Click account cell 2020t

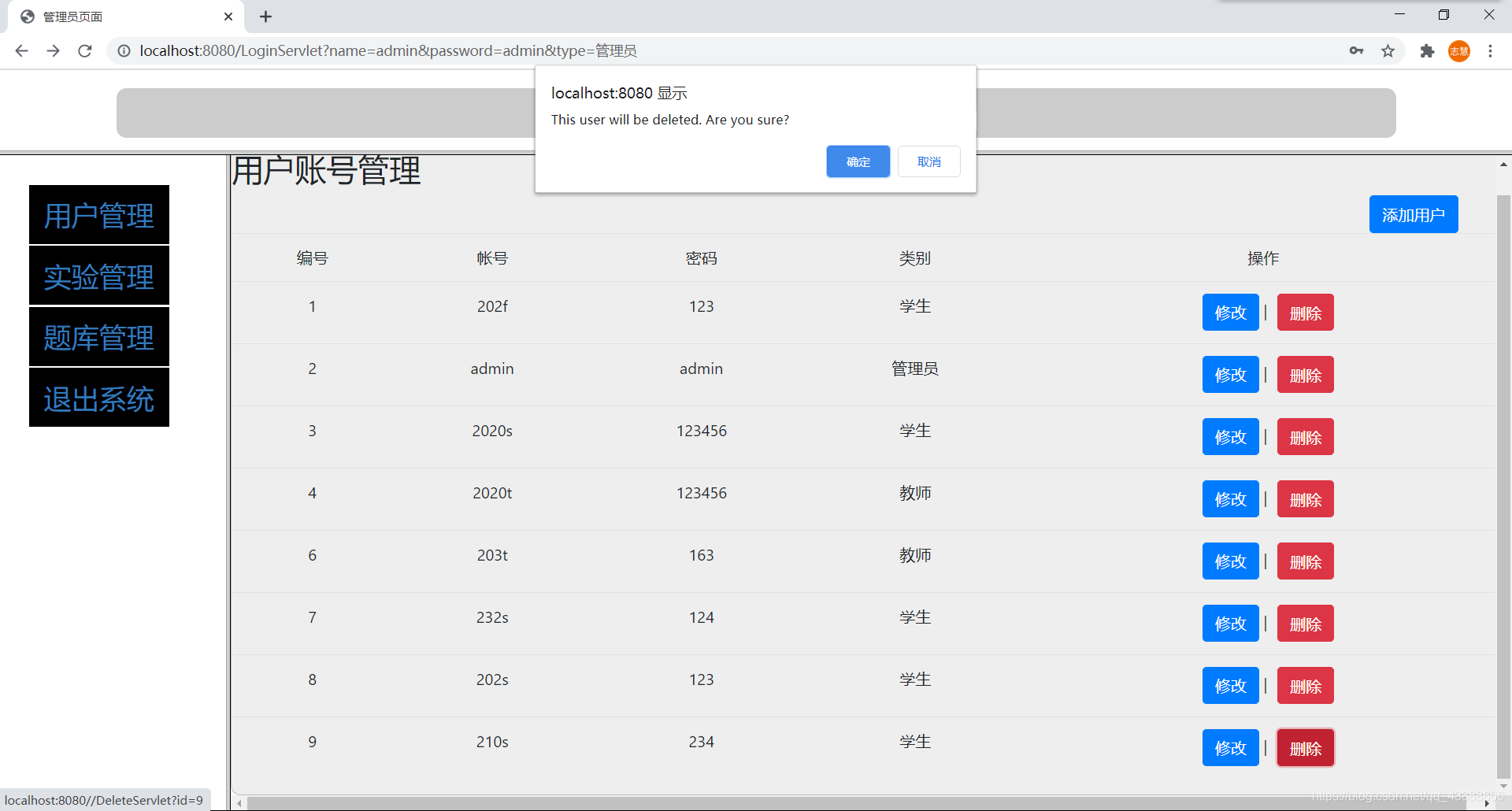coord(492,493)
